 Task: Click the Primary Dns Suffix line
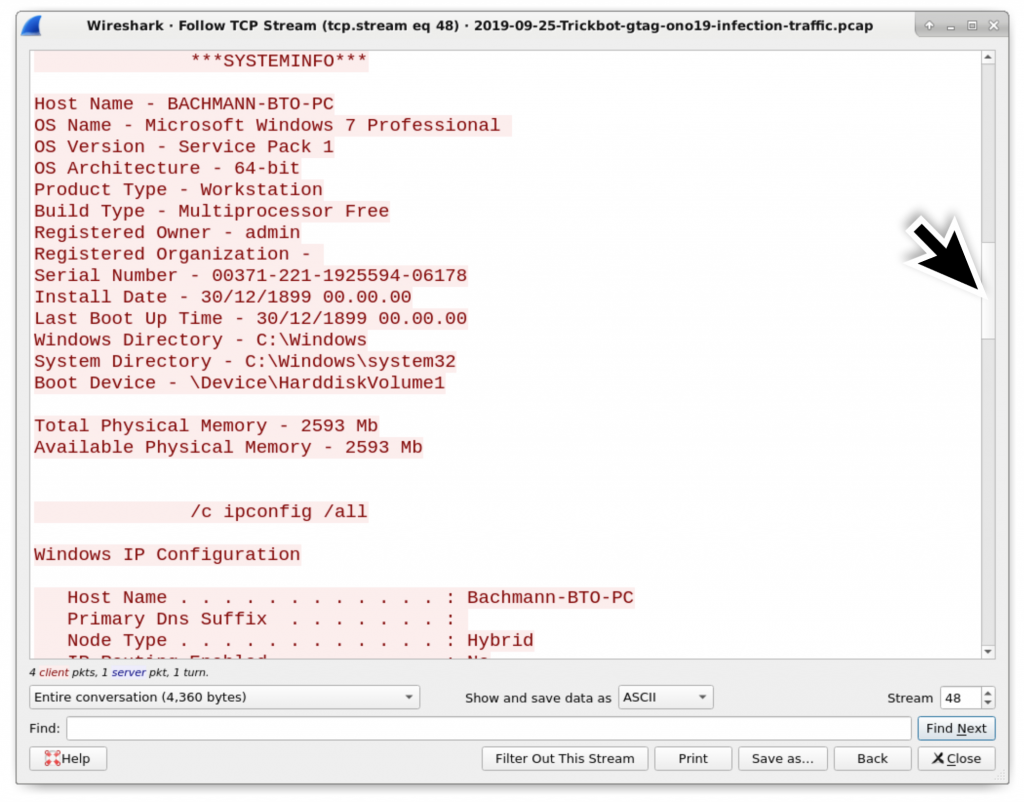pos(251,620)
